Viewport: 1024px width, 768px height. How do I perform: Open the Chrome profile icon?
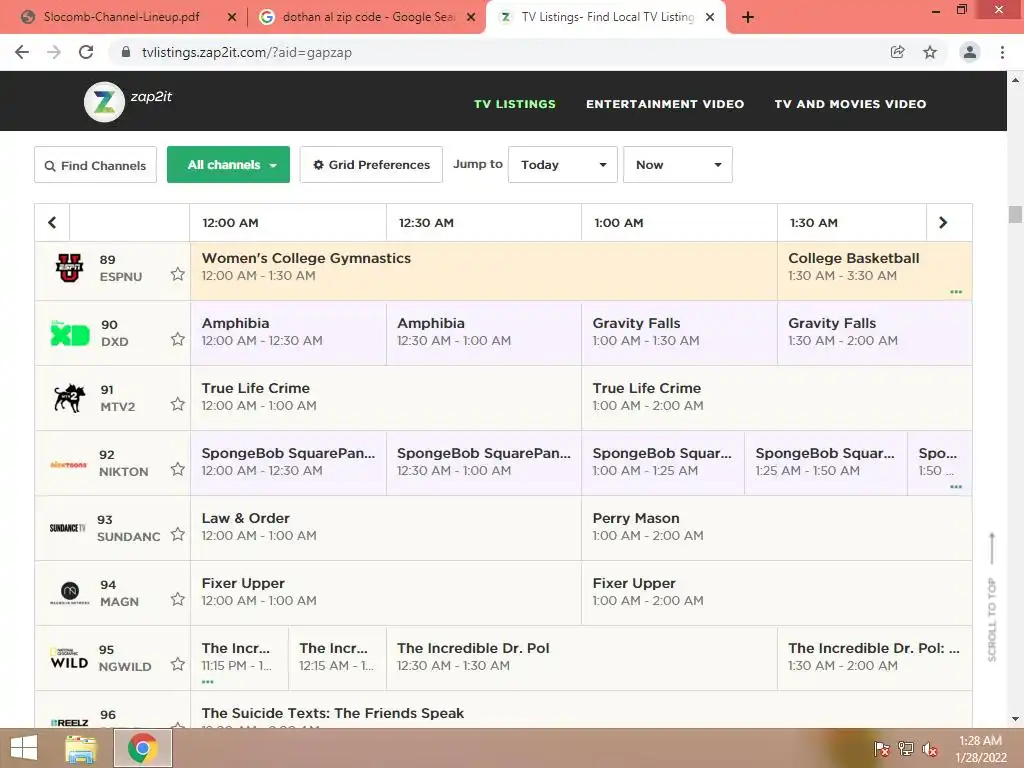point(970,52)
